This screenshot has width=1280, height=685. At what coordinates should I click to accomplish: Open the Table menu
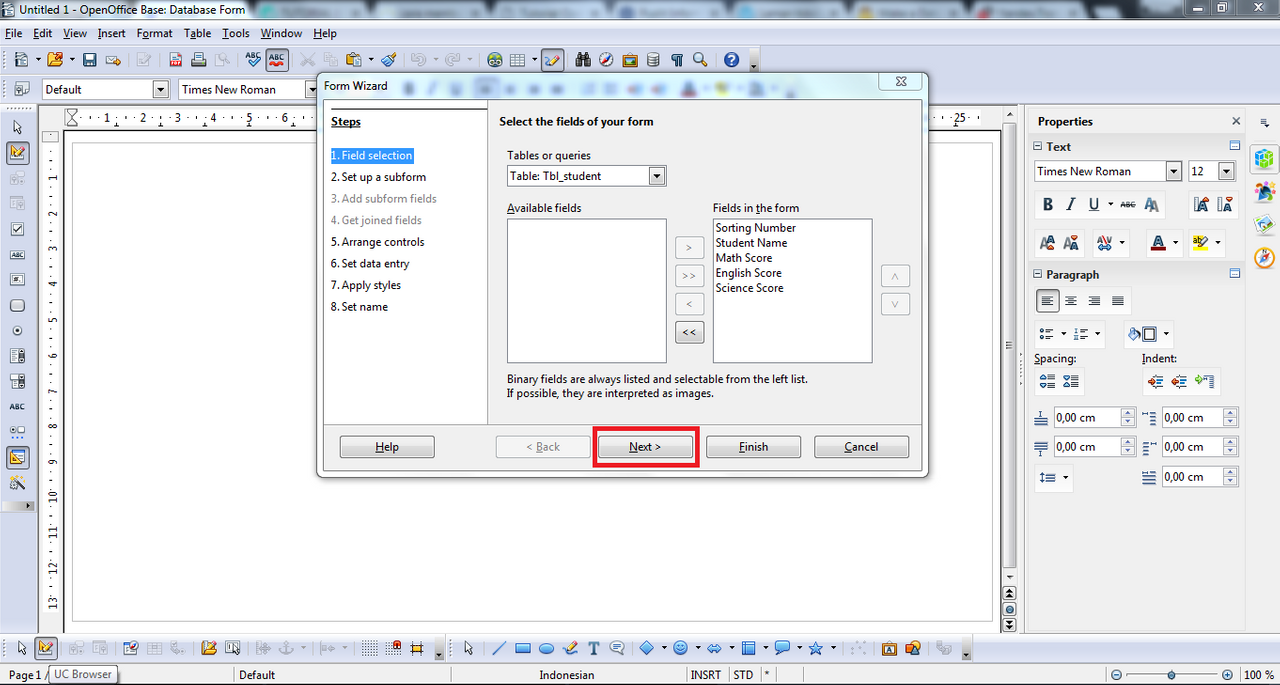coord(197,33)
